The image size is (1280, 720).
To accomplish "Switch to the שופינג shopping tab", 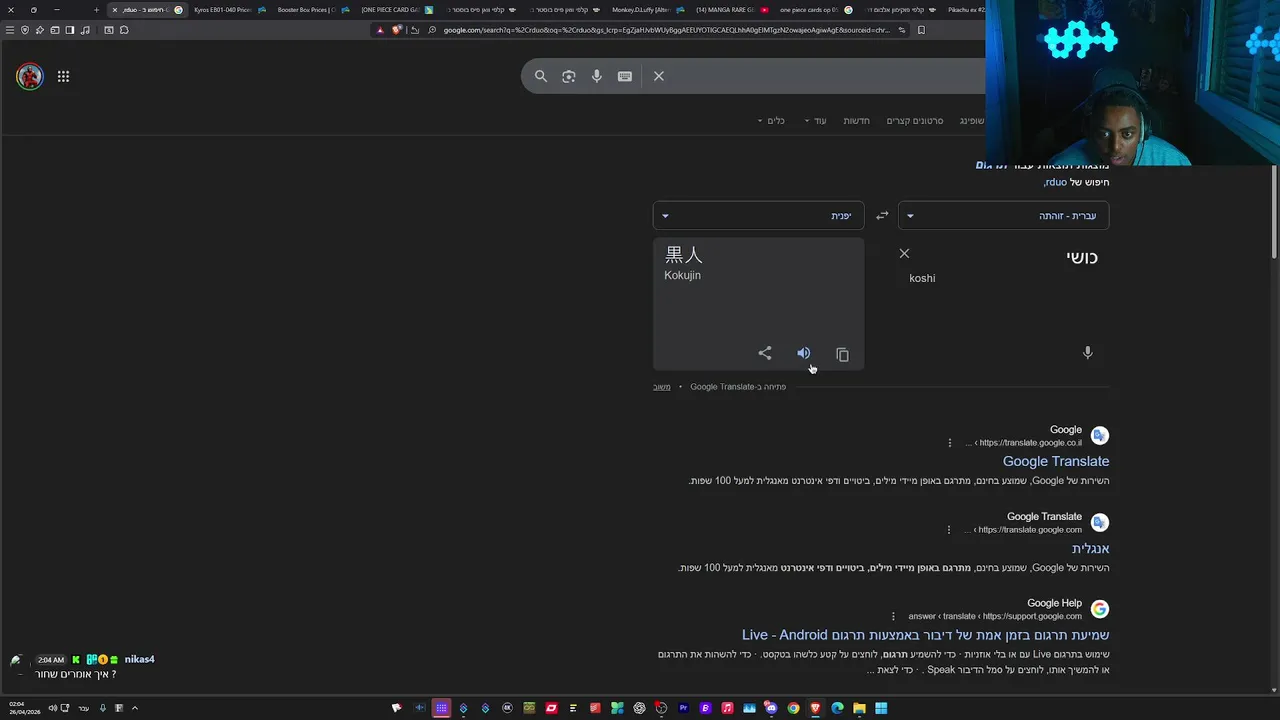I will pos(972,121).
